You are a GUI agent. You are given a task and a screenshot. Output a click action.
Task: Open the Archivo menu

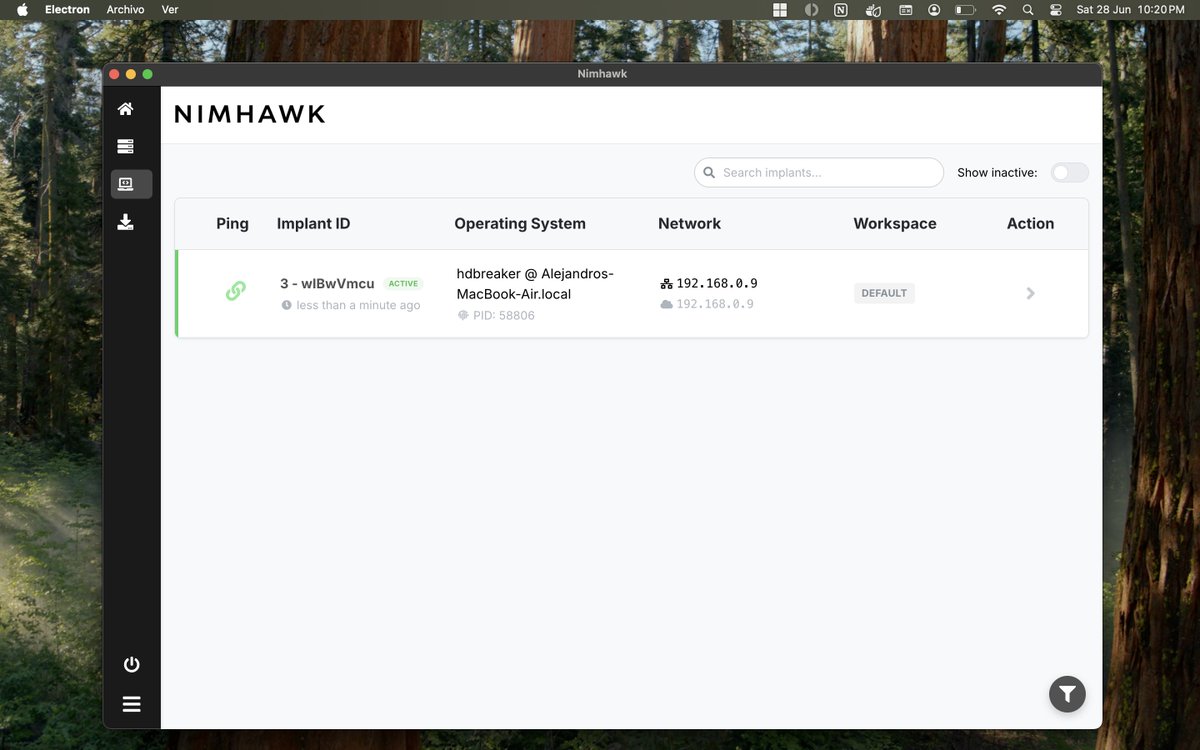click(x=125, y=9)
